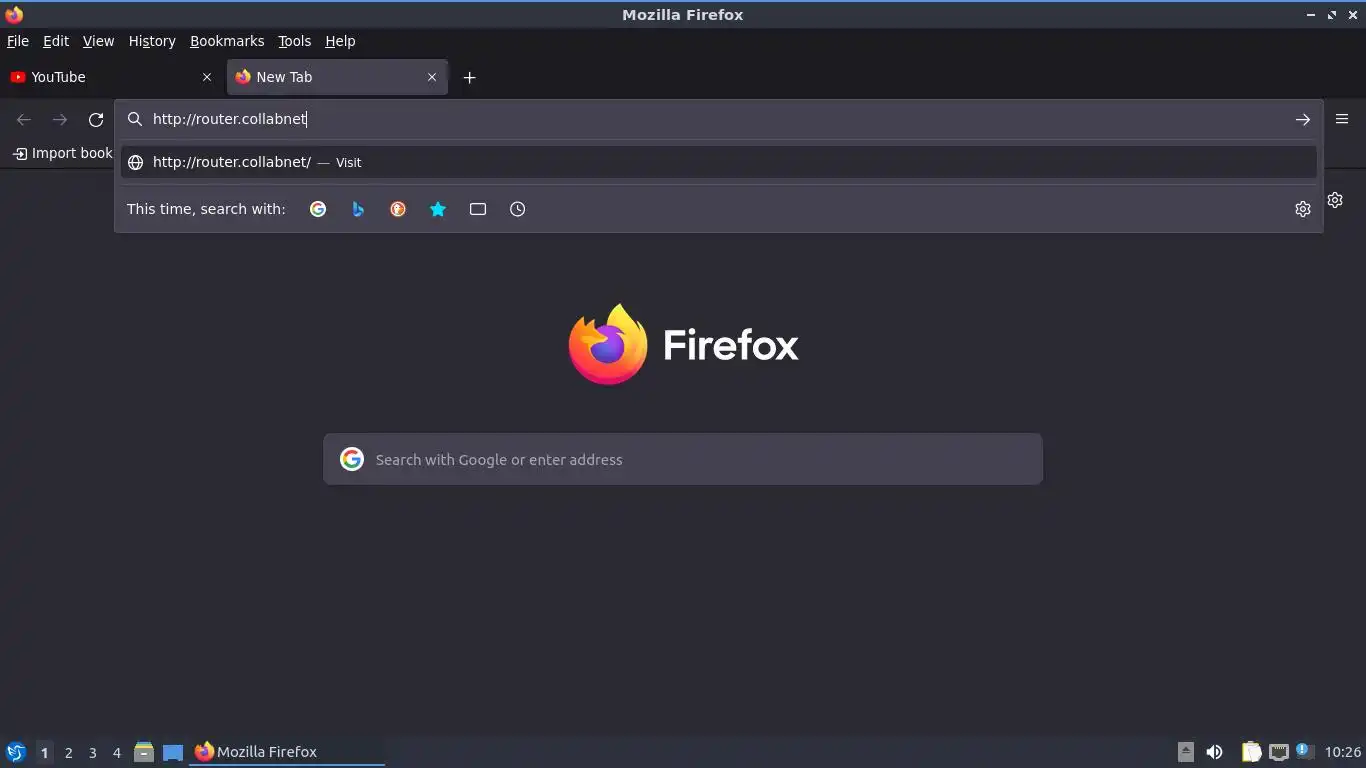Search with Google one-off icon
1366x768 pixels.
tap(318, 209)
